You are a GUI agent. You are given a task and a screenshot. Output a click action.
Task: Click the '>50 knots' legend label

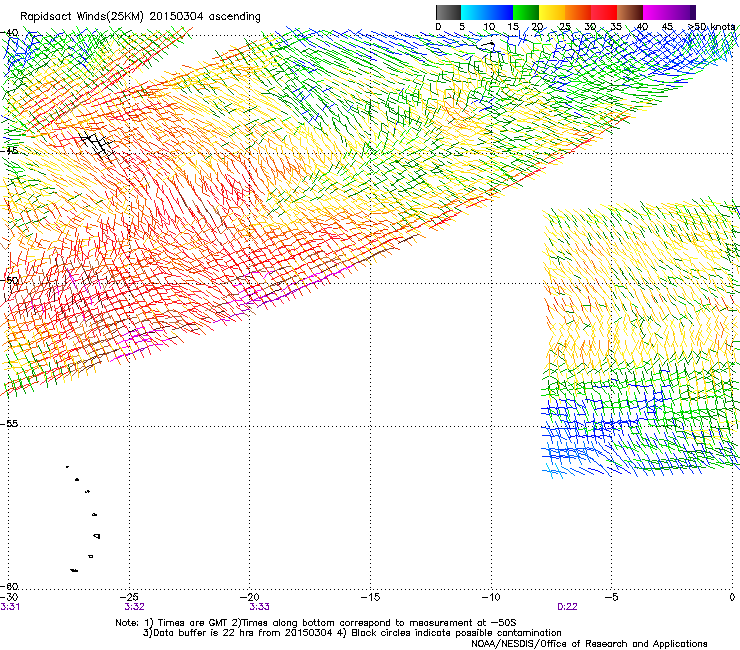point(712,26)
